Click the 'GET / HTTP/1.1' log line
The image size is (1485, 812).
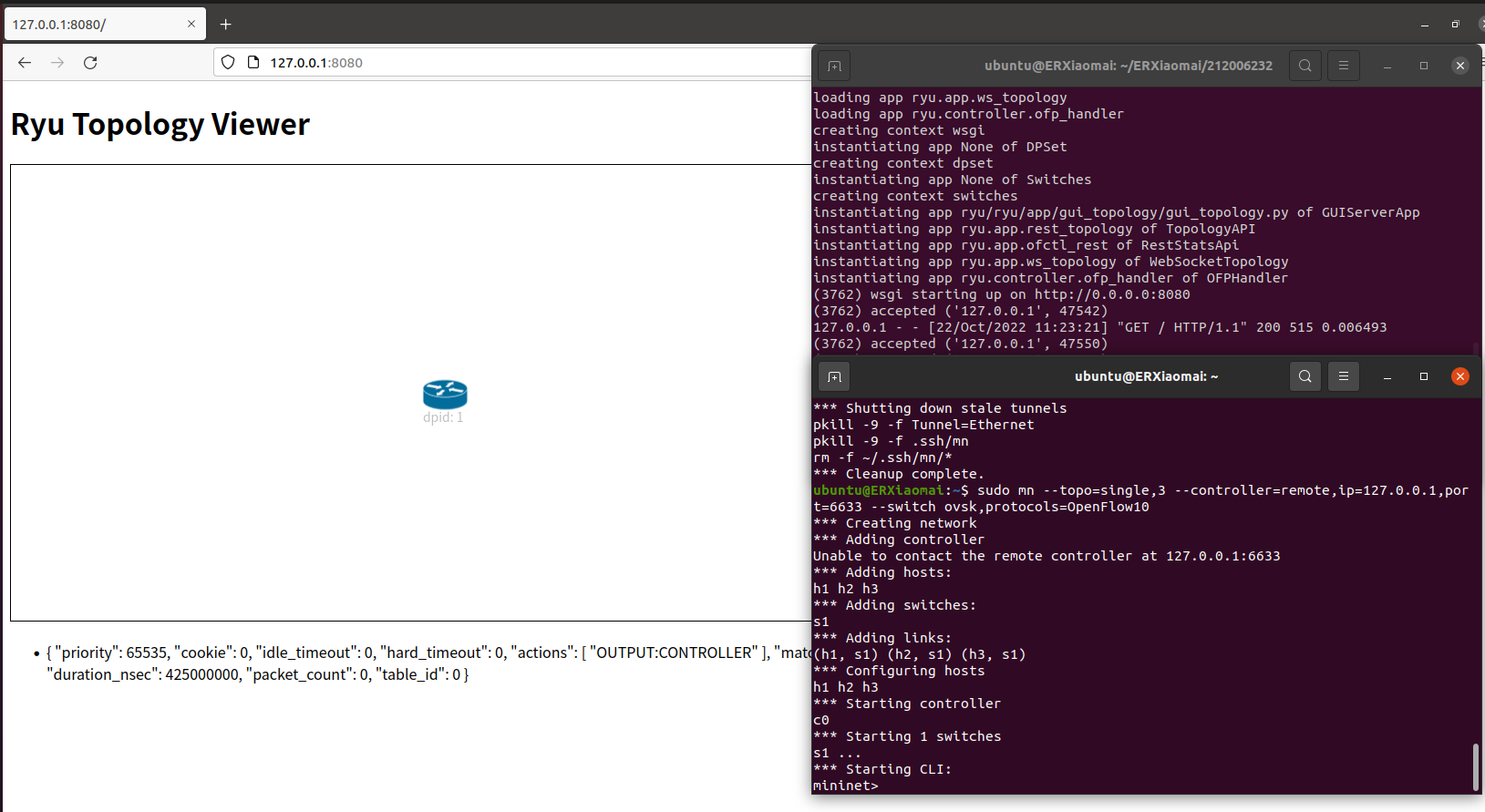(1100, 327)
